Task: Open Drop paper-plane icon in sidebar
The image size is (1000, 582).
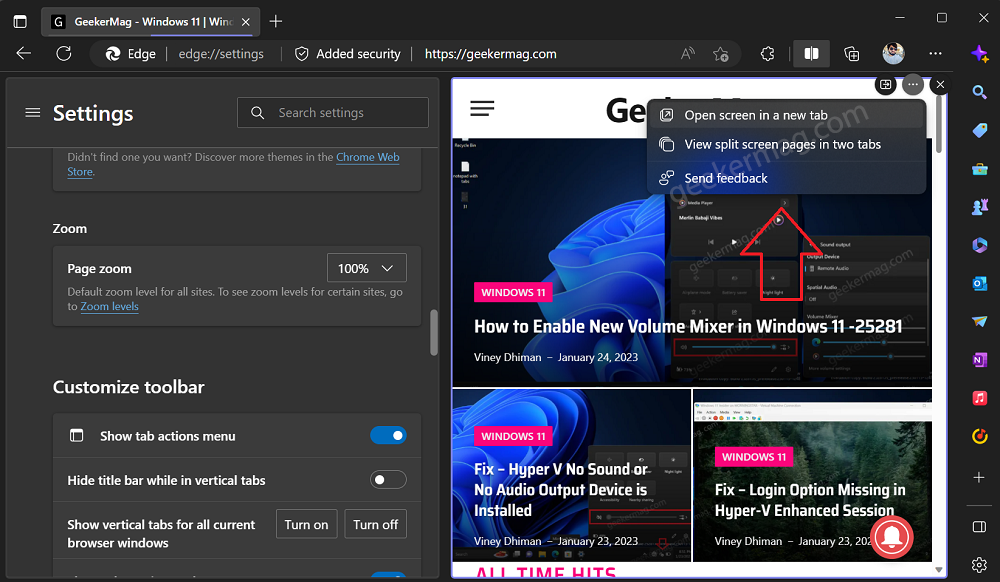Action: pos(980,321)
